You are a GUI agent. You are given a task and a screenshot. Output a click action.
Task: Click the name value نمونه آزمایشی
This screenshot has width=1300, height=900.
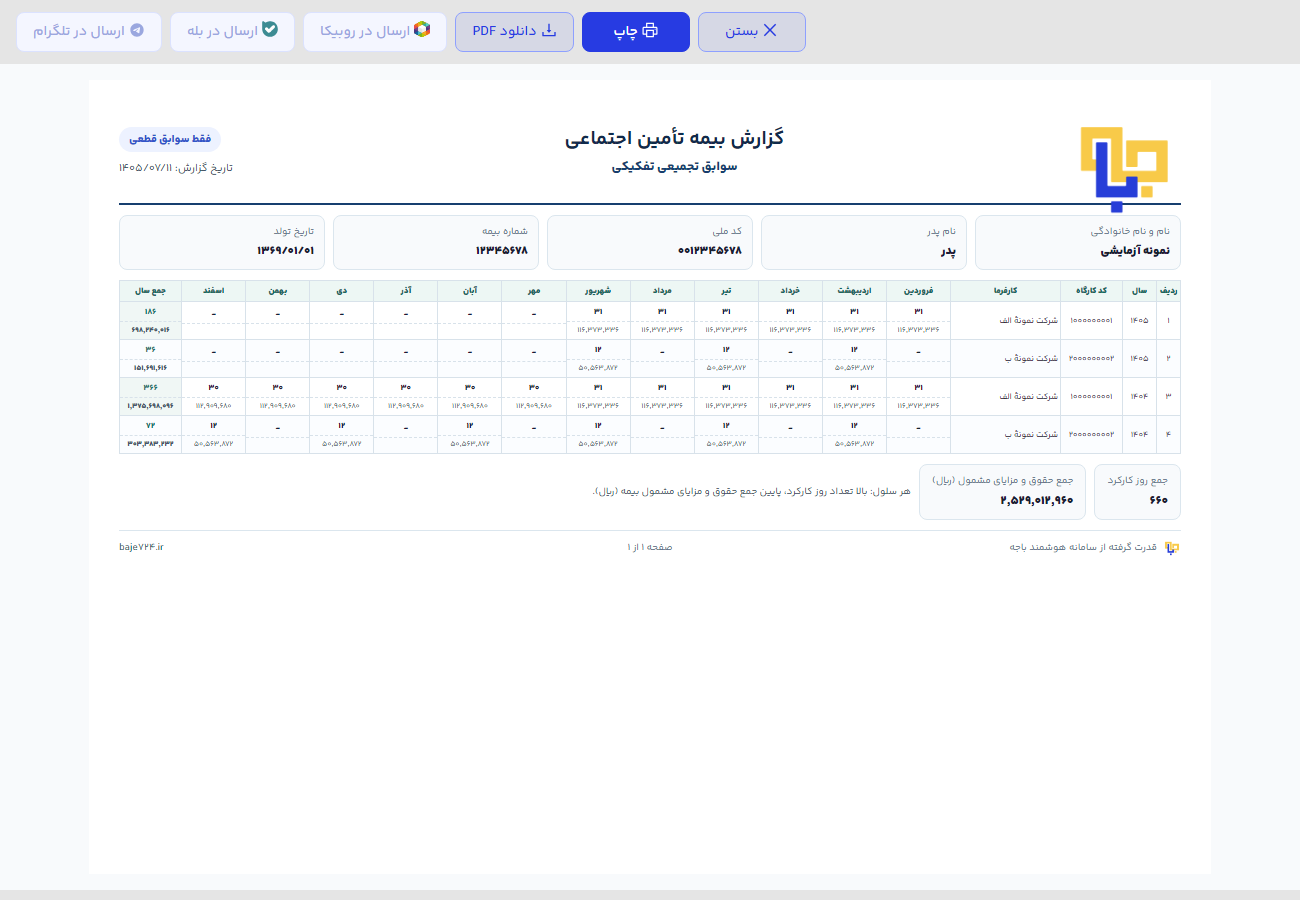pos(1134,250)
